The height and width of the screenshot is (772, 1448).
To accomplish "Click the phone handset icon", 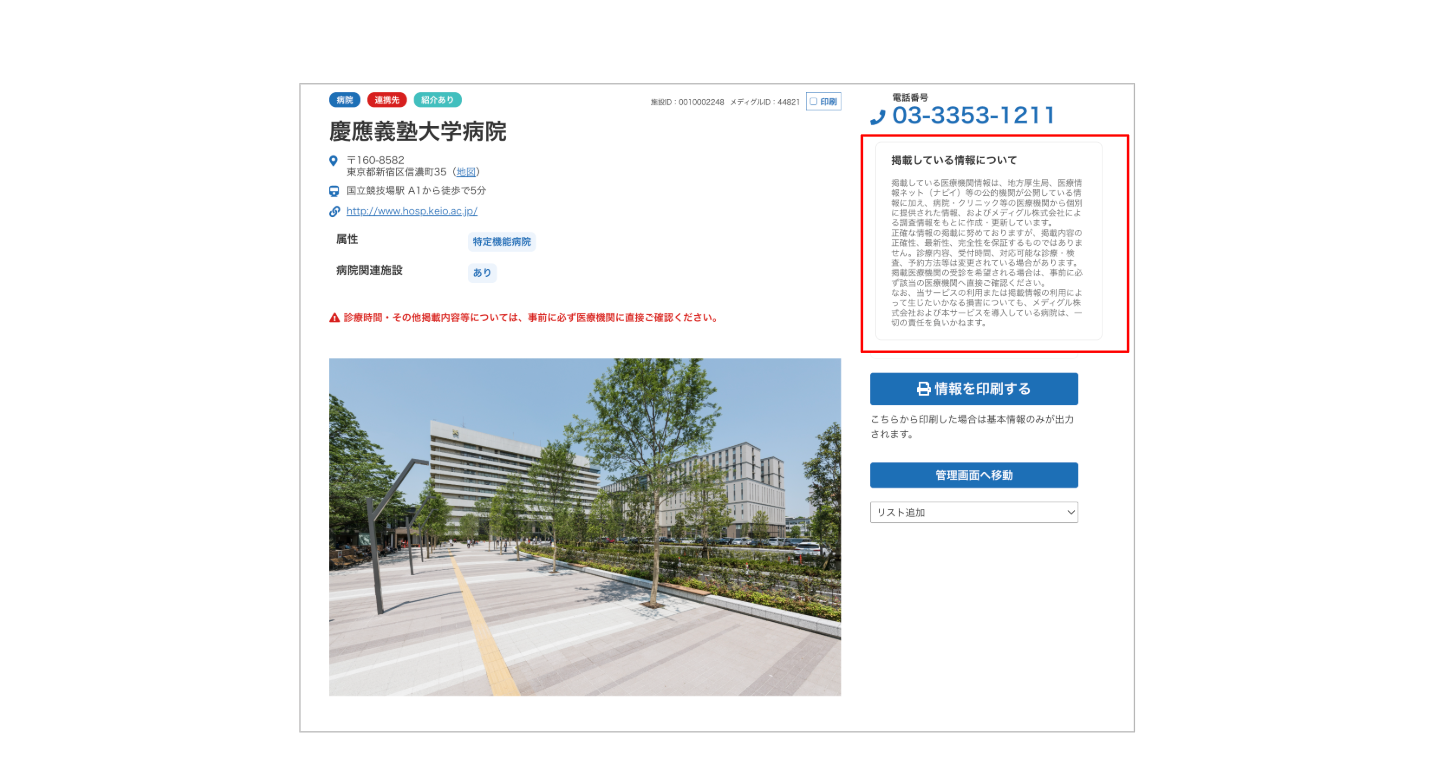I will point(879,117).
